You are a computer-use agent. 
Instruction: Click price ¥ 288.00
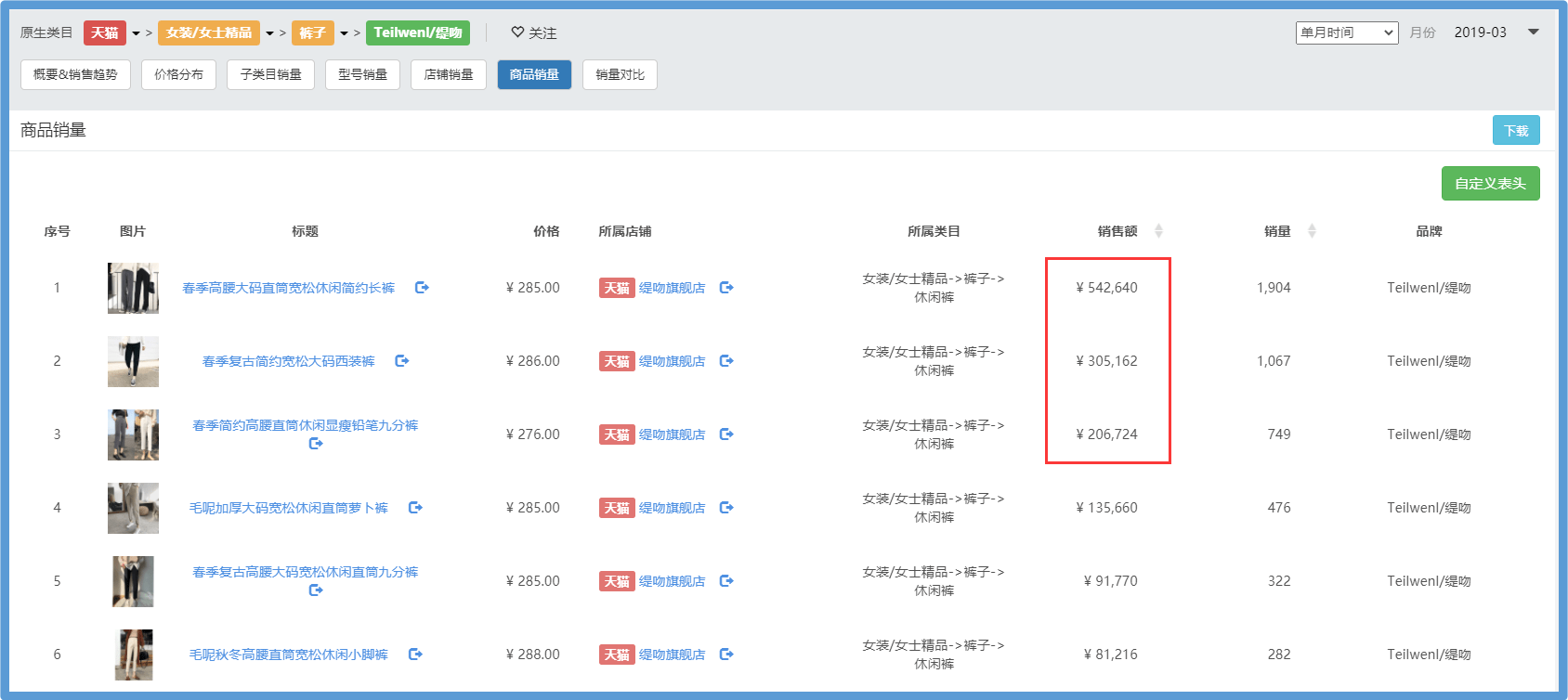point(532,655)
